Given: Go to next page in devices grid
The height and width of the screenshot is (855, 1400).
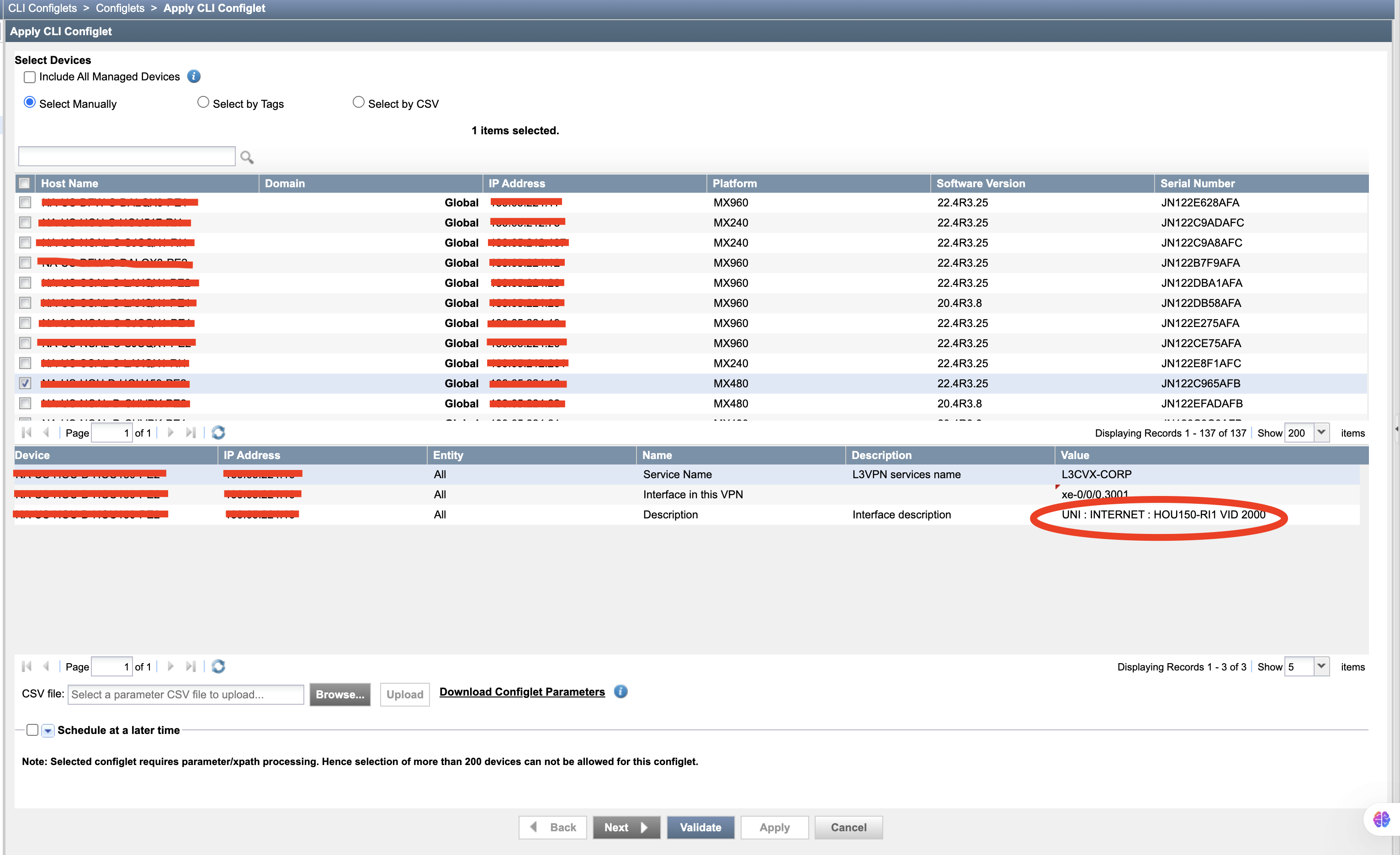Looking at the screenshot, I should click(170, 433).
